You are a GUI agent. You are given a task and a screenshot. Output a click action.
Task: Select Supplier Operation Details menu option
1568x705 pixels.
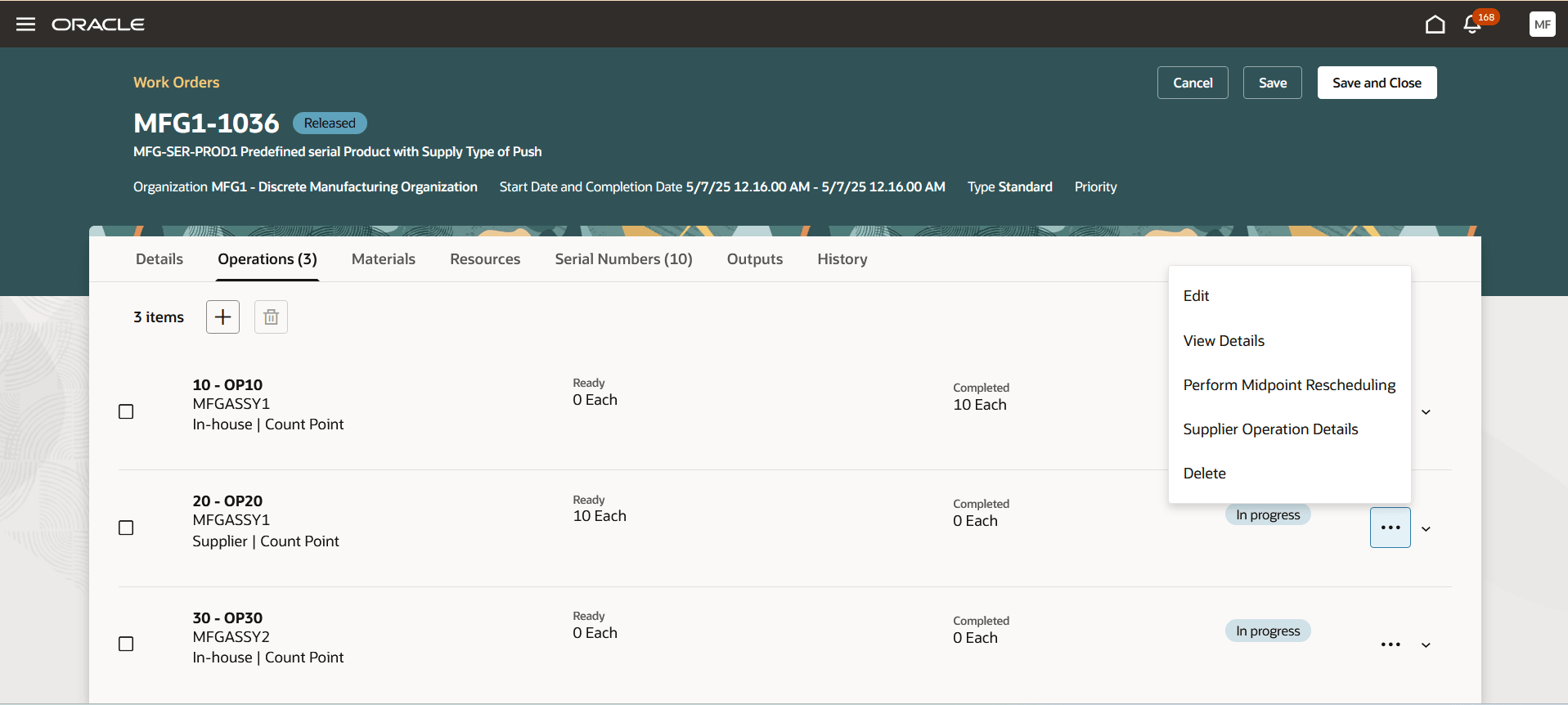pos(1270,429)
